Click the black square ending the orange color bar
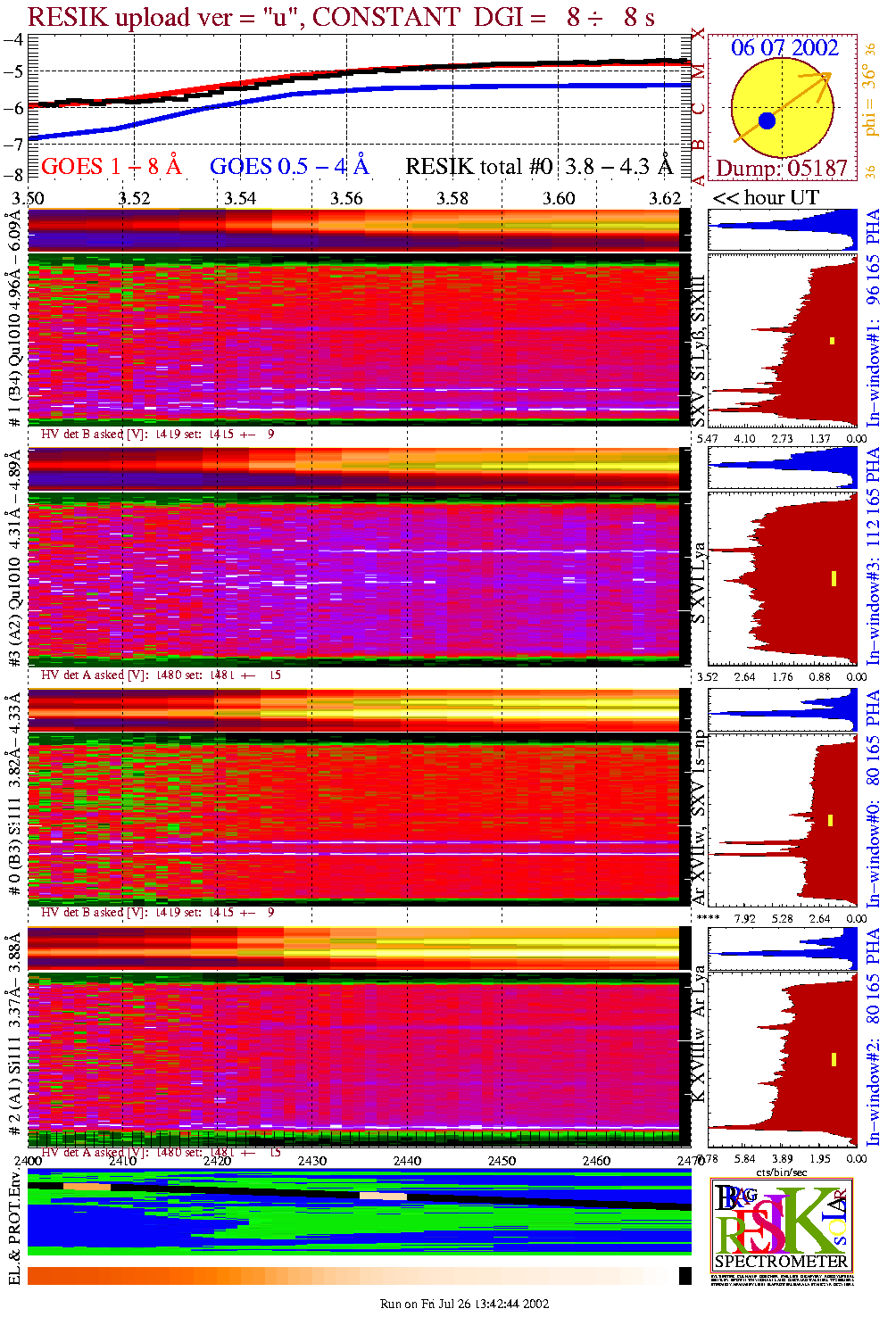Image resolution: width=896 pixels, height=1317 pixels. (x=684, y=1276)
